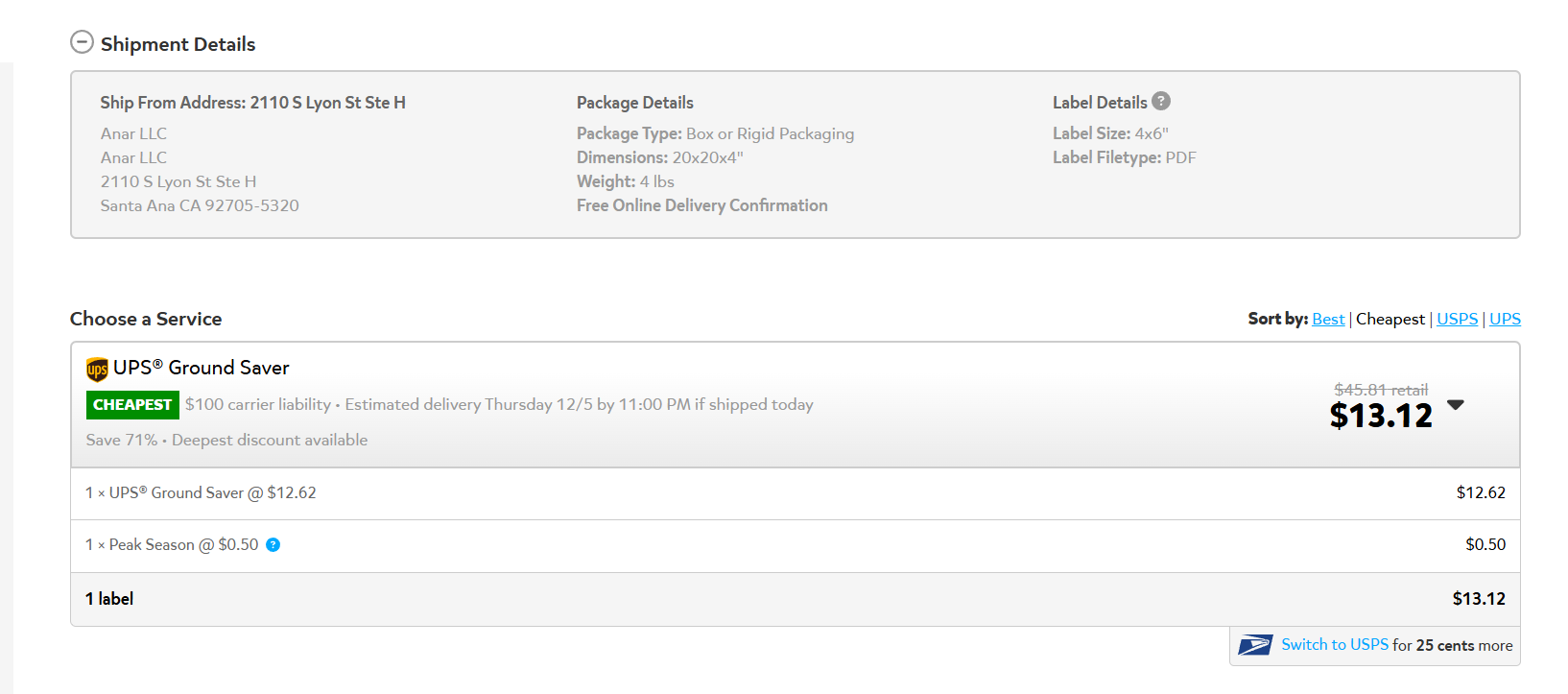Filter services by UPS carrier
This screenshot has width=1568, height=694.
tap(1505, 319)
